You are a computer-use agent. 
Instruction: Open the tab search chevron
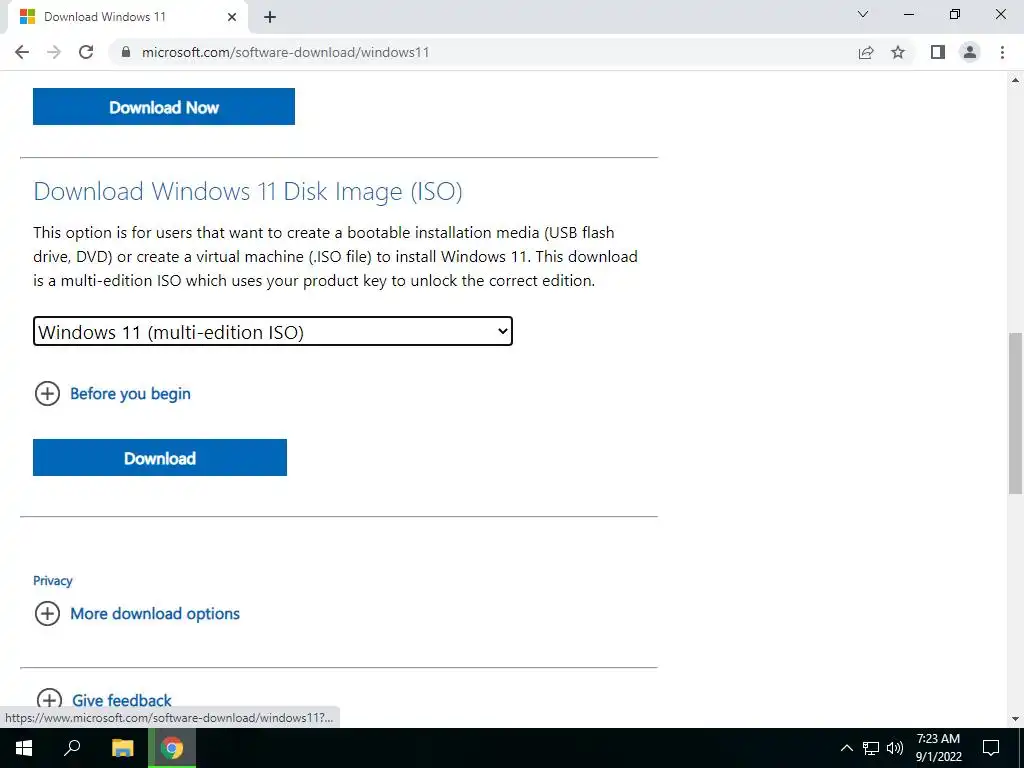coord(863,14)
